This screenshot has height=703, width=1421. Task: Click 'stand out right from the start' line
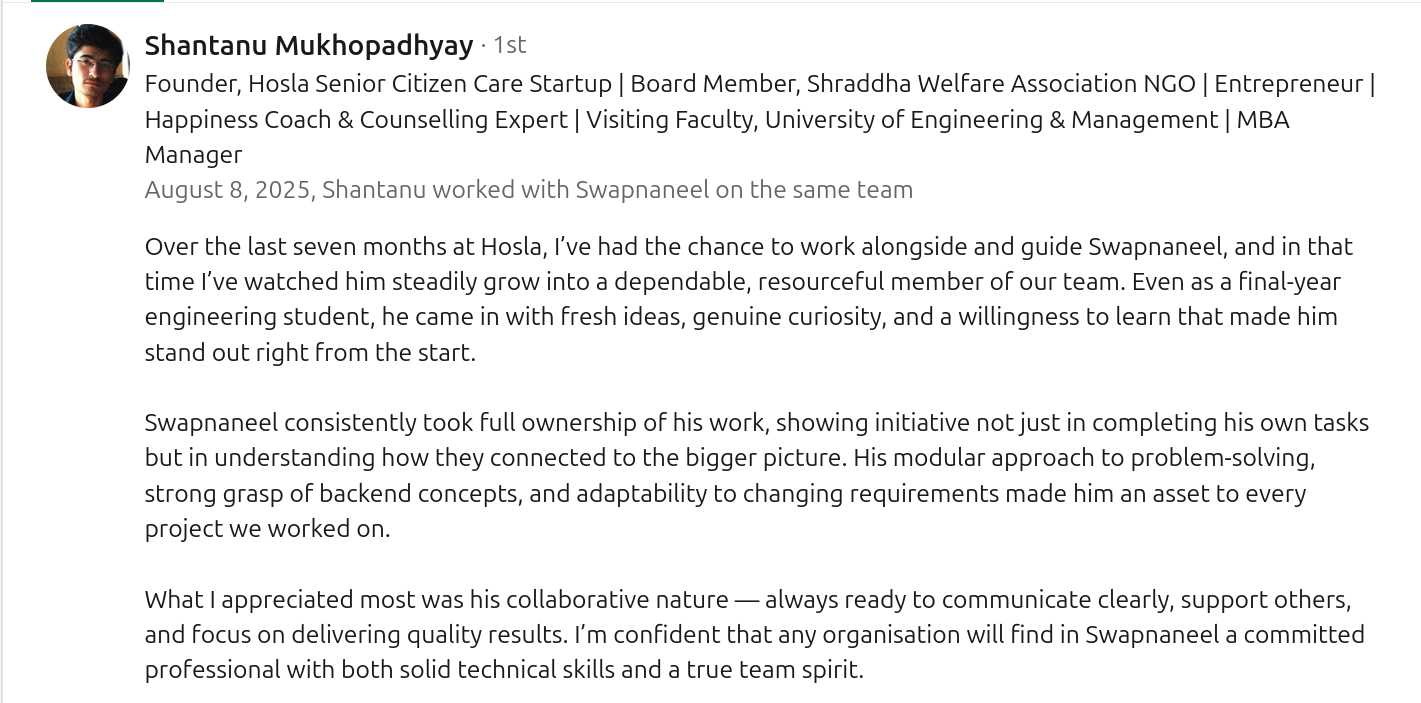(x=310, y=353)
